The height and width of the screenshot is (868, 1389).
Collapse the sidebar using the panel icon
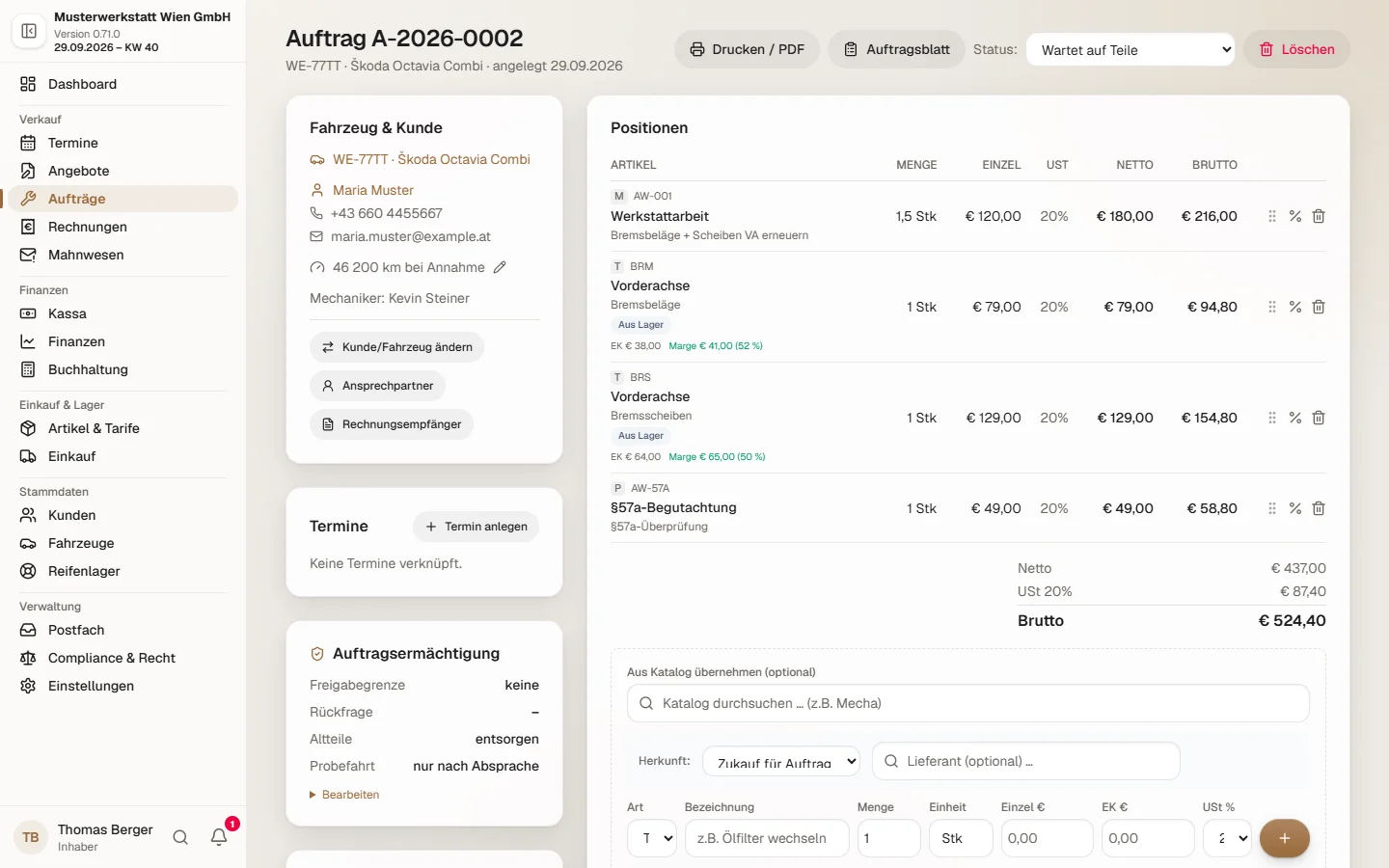(x=29, y=31)
